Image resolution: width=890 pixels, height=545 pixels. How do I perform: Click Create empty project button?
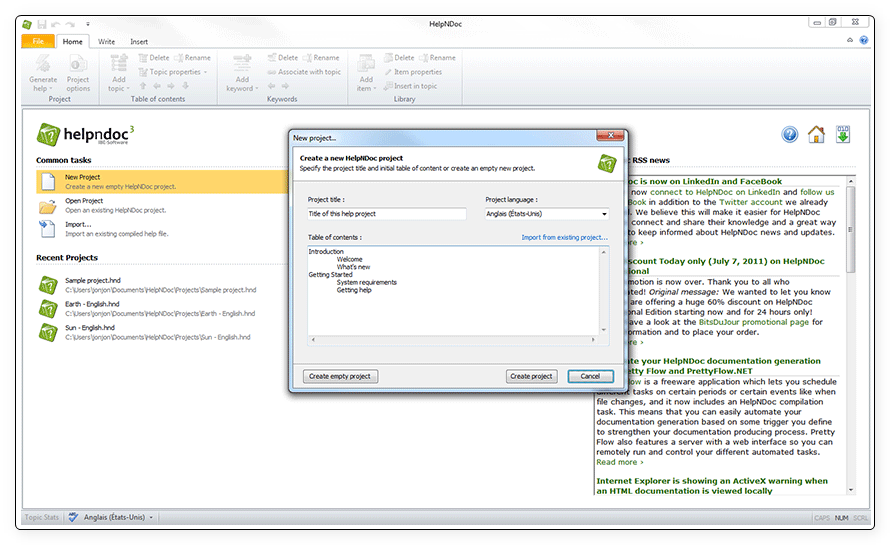340,376
